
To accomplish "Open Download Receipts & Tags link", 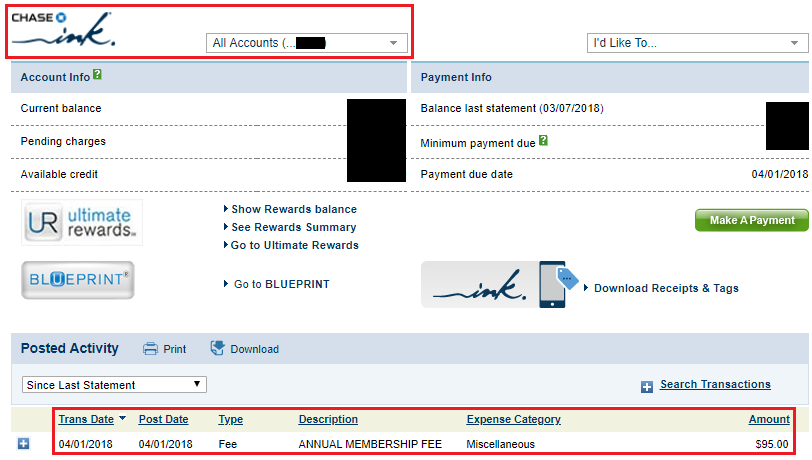I will 666,289.
